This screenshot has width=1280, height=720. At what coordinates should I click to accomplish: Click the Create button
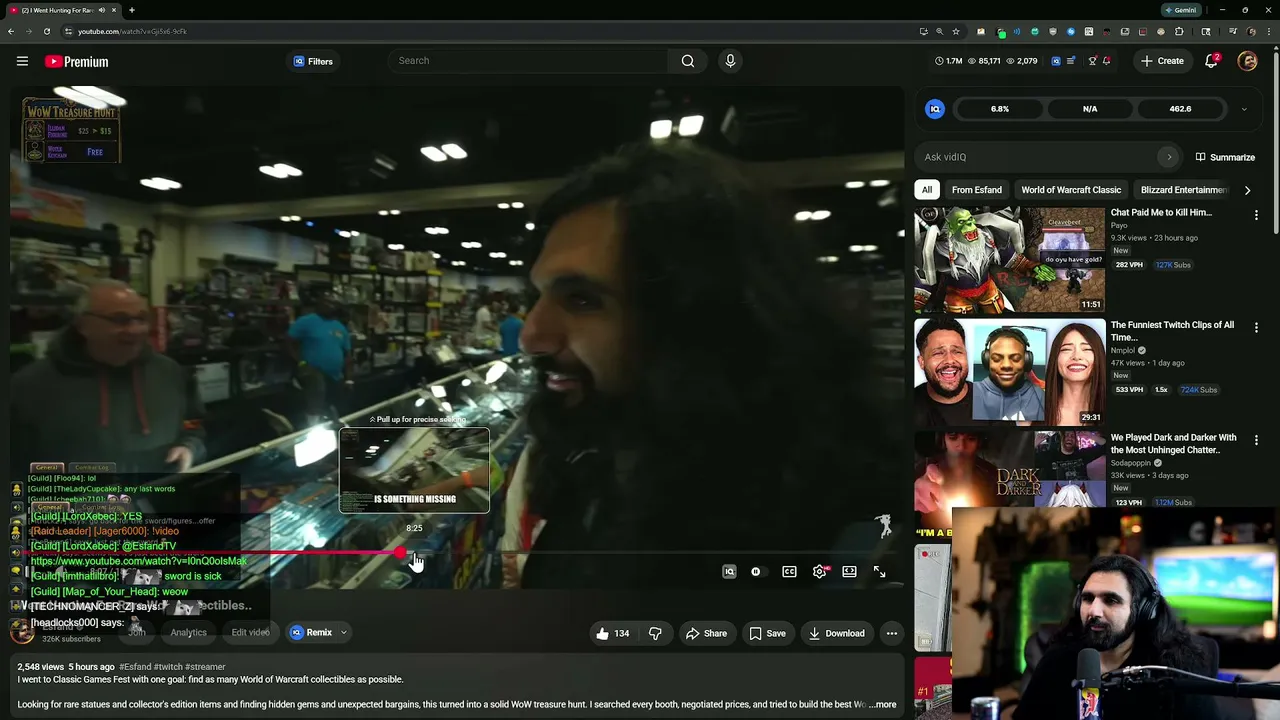coord(1162,61)
